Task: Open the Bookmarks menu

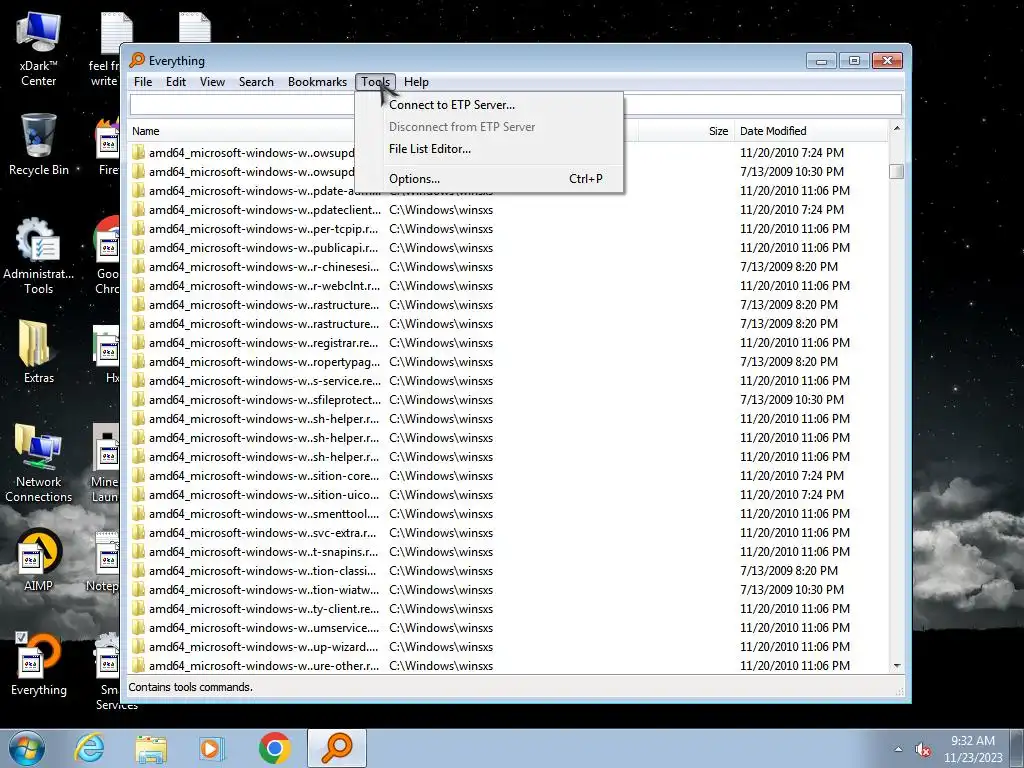Action: coord(317,82)
